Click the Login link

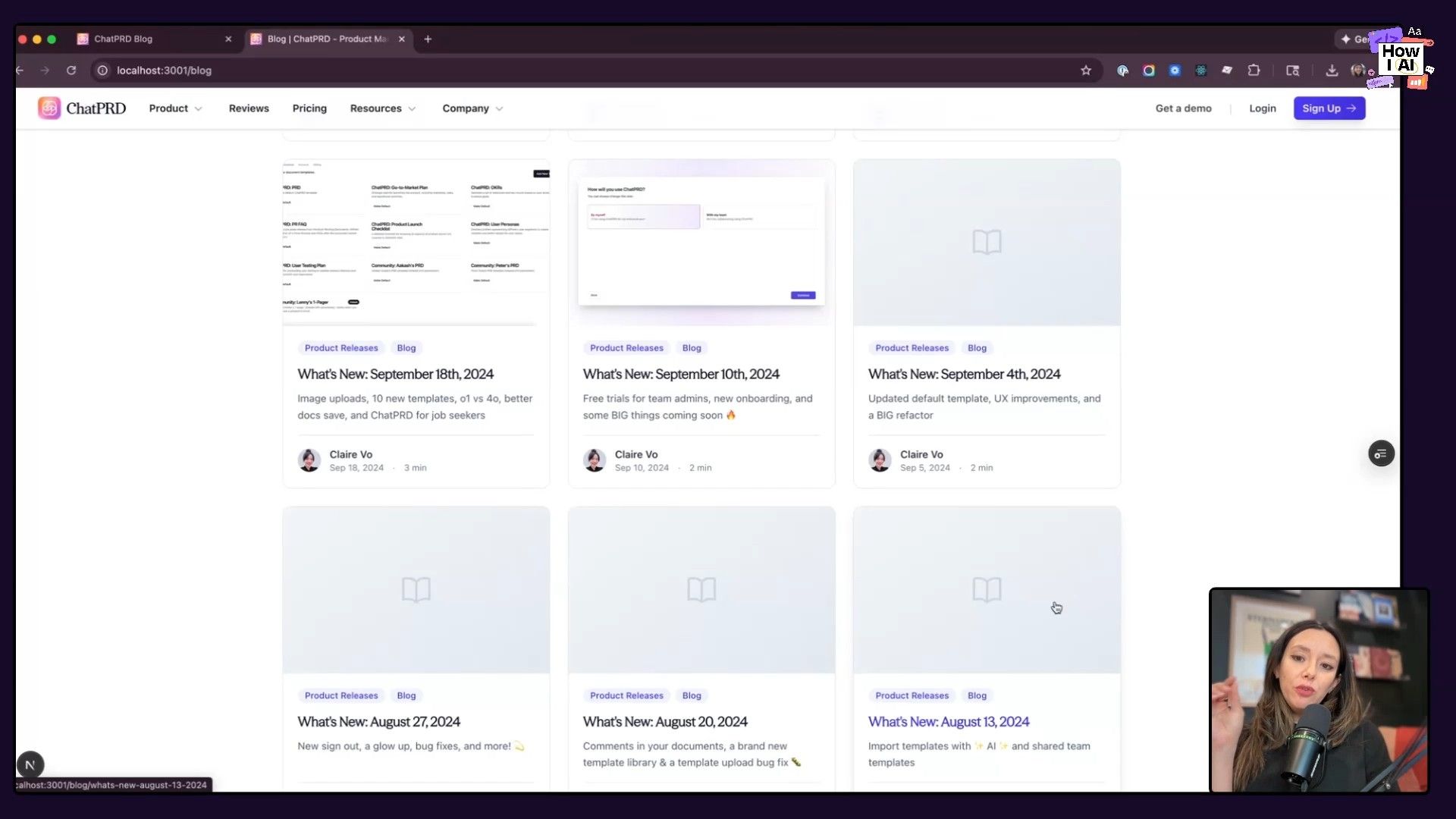(1263, 108)
